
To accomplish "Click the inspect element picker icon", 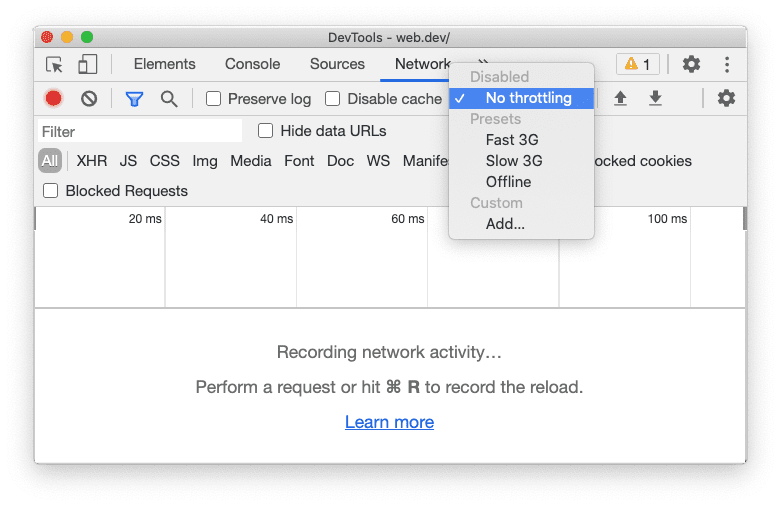I will pyautogui.click(x=54, y=64).
